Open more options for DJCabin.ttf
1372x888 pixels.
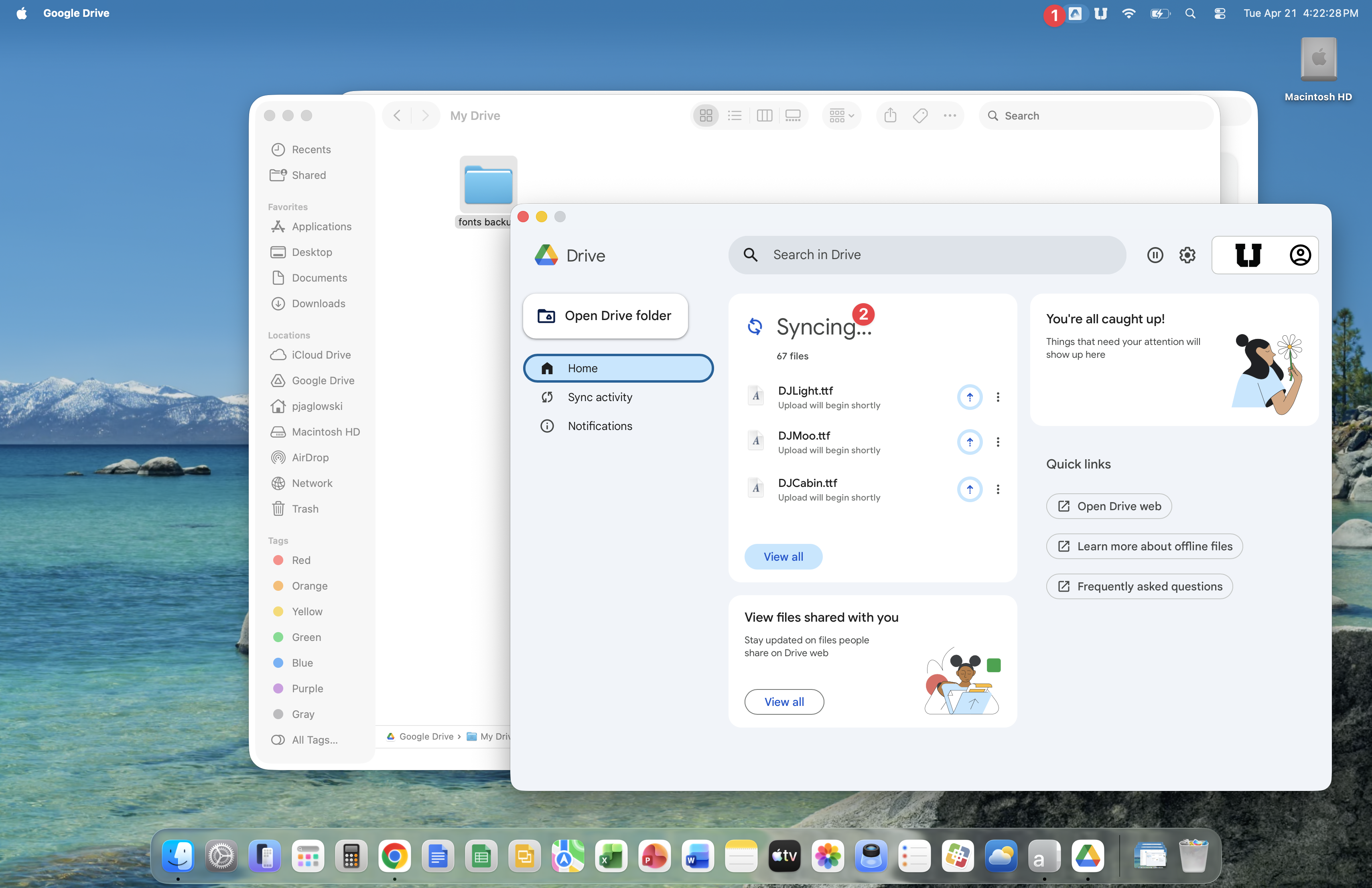click(997, 489)
